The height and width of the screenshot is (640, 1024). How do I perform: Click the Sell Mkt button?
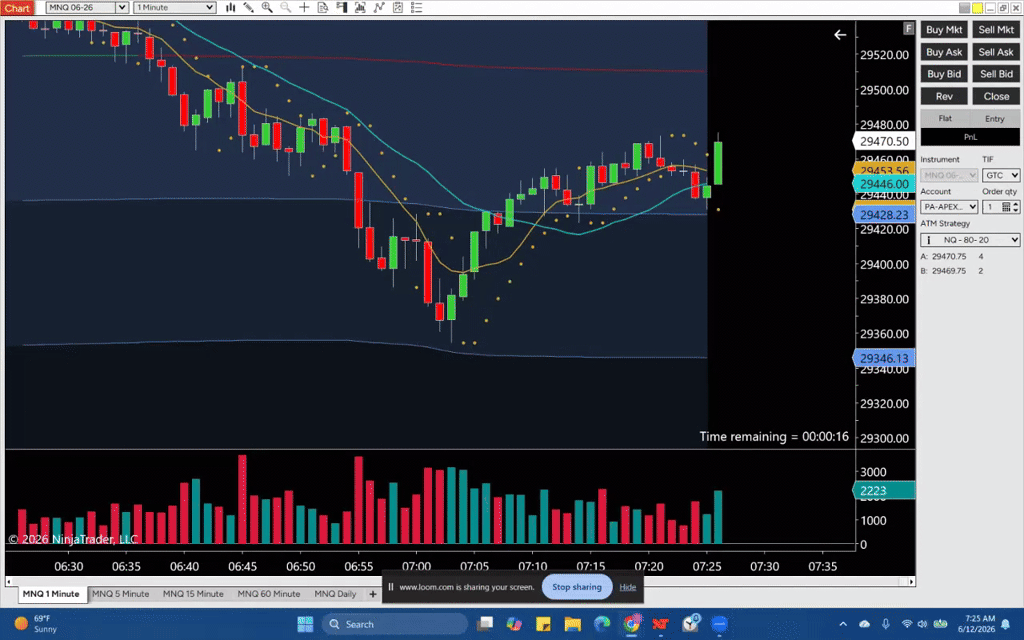tap(996, 29)
